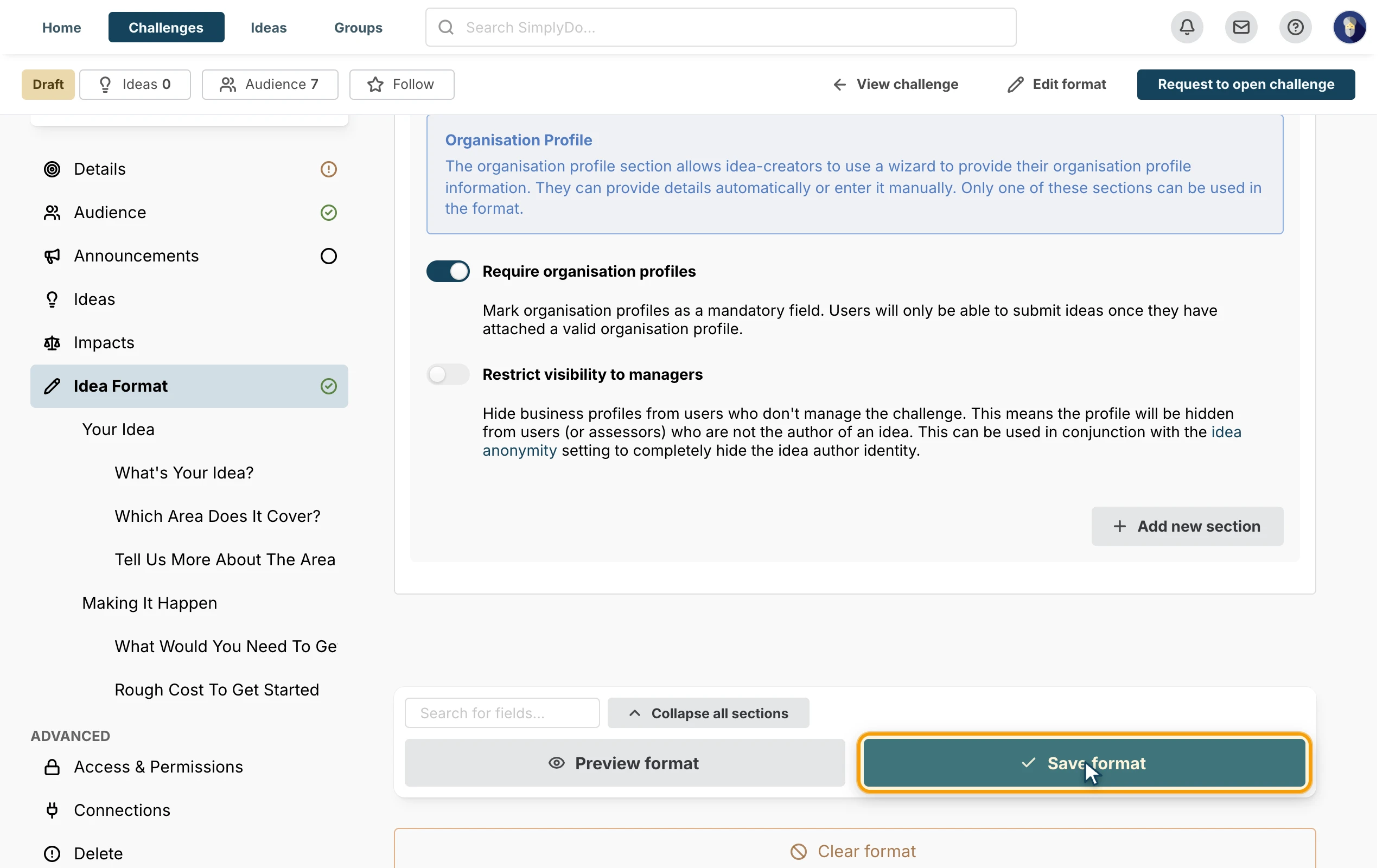Open Rough Cost To Get Started field

pos(216,690)
